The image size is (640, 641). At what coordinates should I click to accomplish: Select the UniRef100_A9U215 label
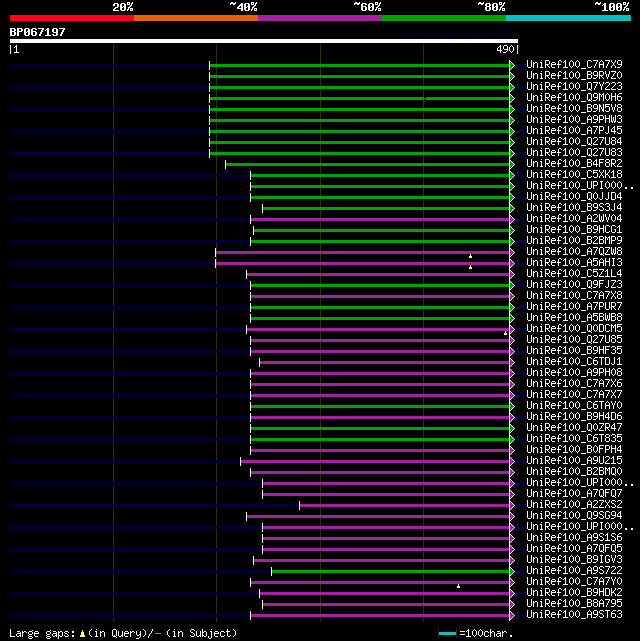(x=574, y=462)
